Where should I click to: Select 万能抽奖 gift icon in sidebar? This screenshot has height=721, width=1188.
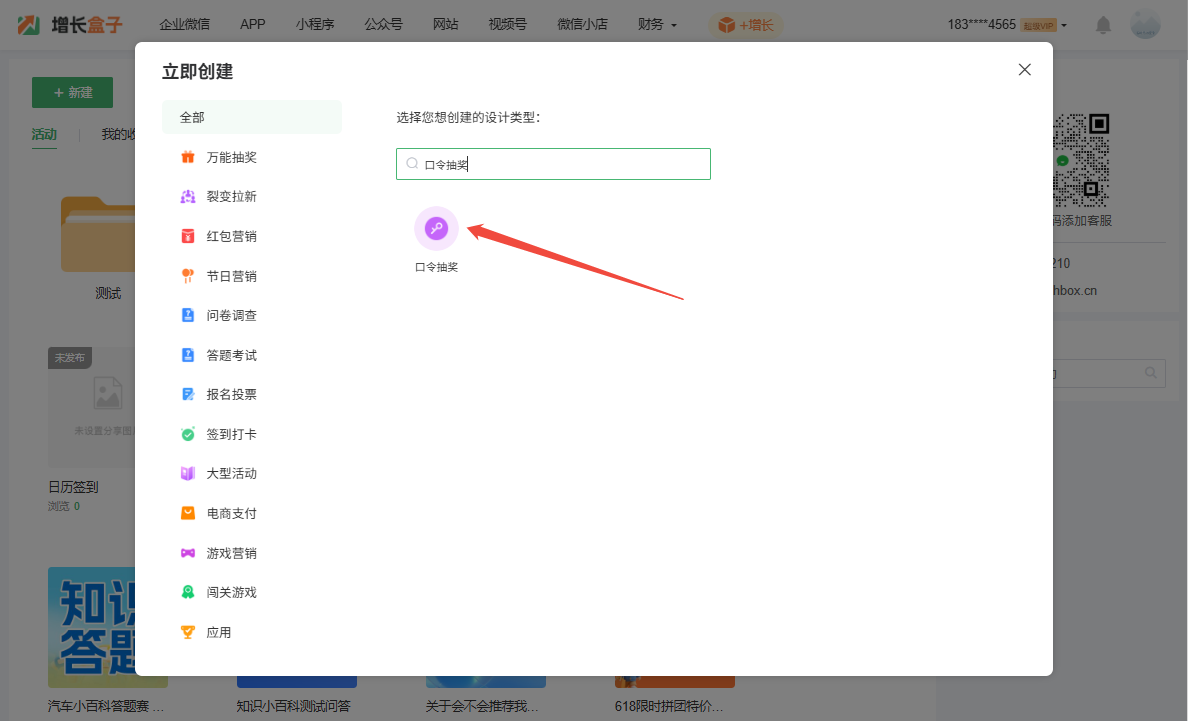(188, 157)
